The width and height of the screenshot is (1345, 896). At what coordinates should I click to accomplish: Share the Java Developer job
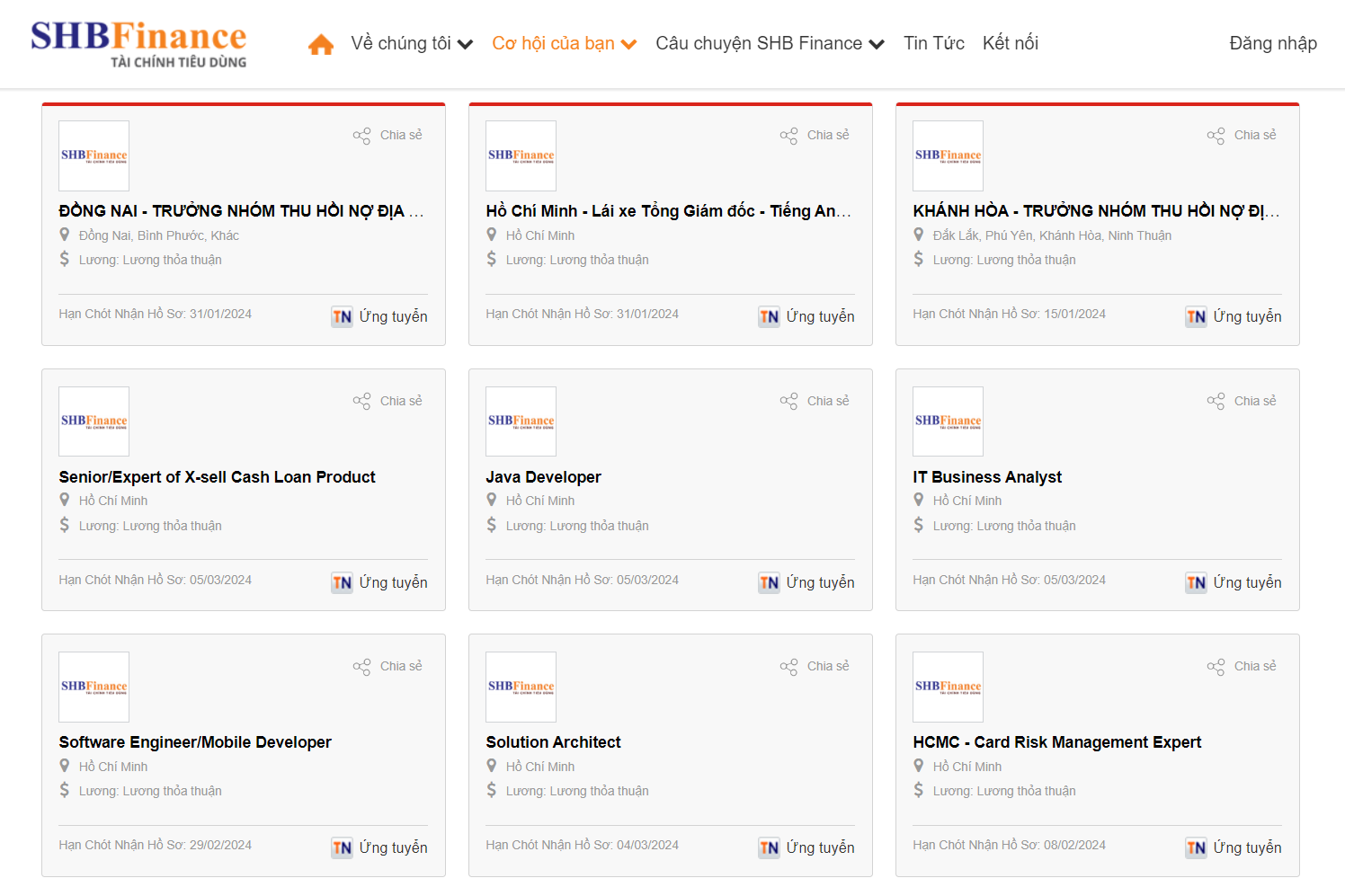click(815, 401)
